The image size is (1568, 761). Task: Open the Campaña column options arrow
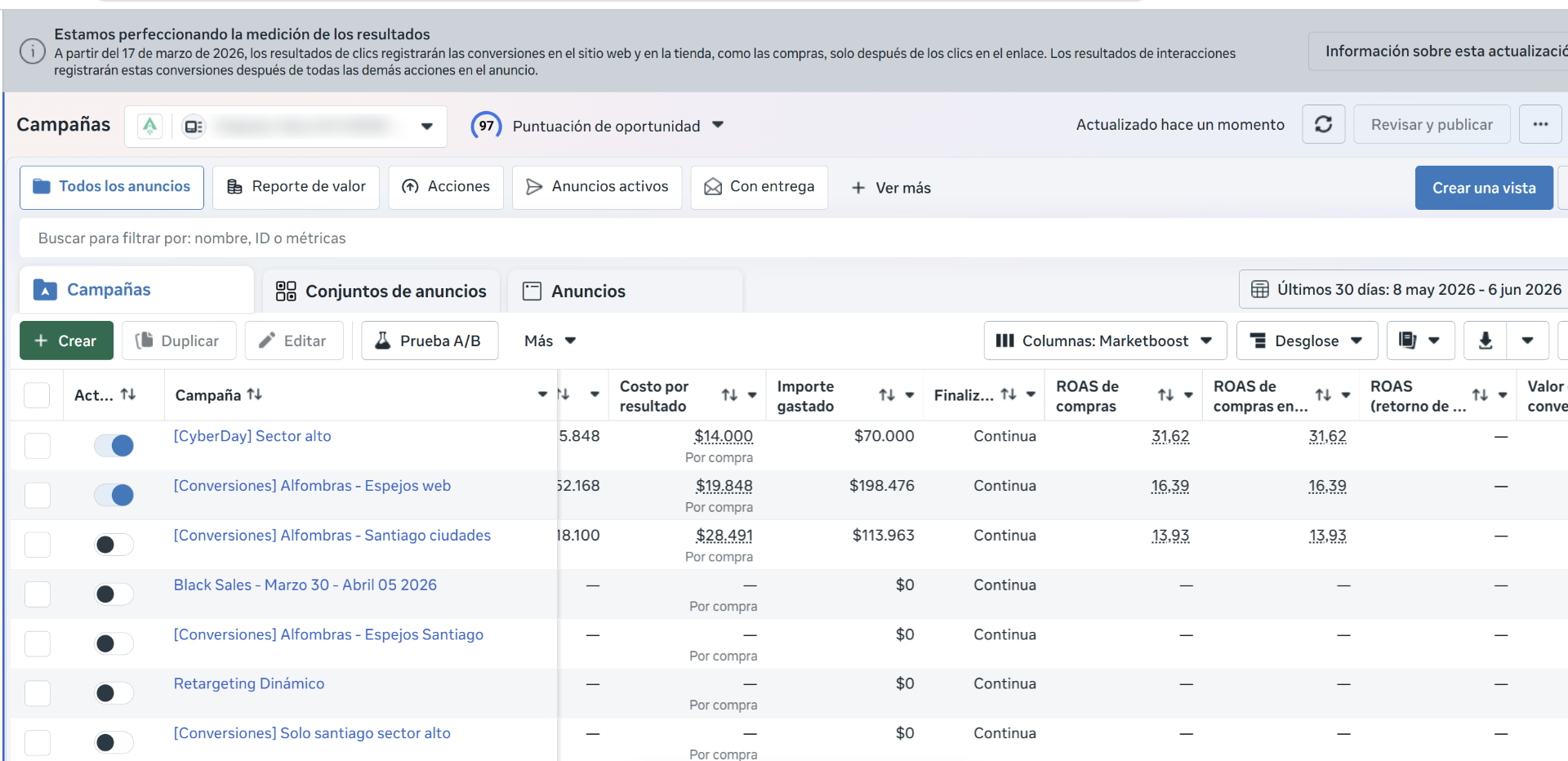click(542, 394)
